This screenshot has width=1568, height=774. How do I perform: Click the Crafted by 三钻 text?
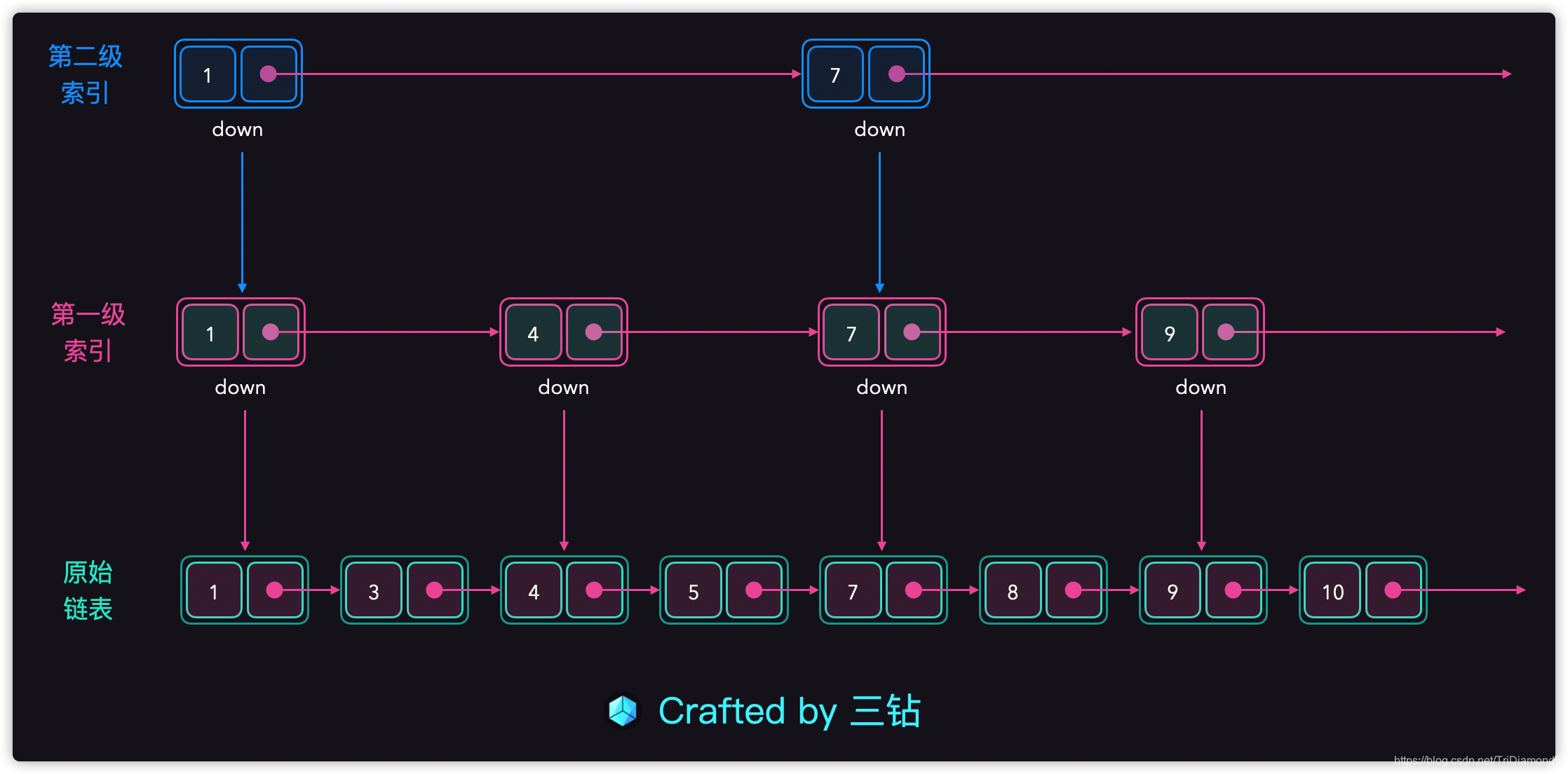(789, 711)
